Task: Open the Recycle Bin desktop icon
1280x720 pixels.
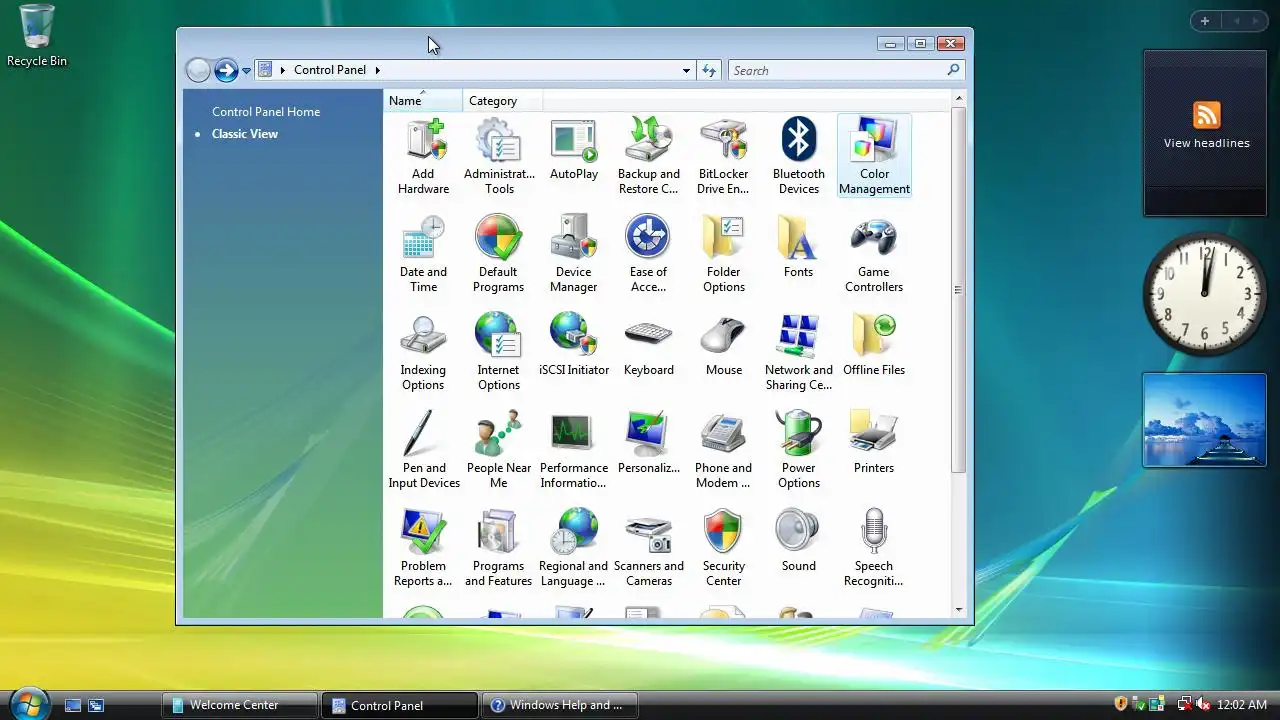Action: (37, 36)
